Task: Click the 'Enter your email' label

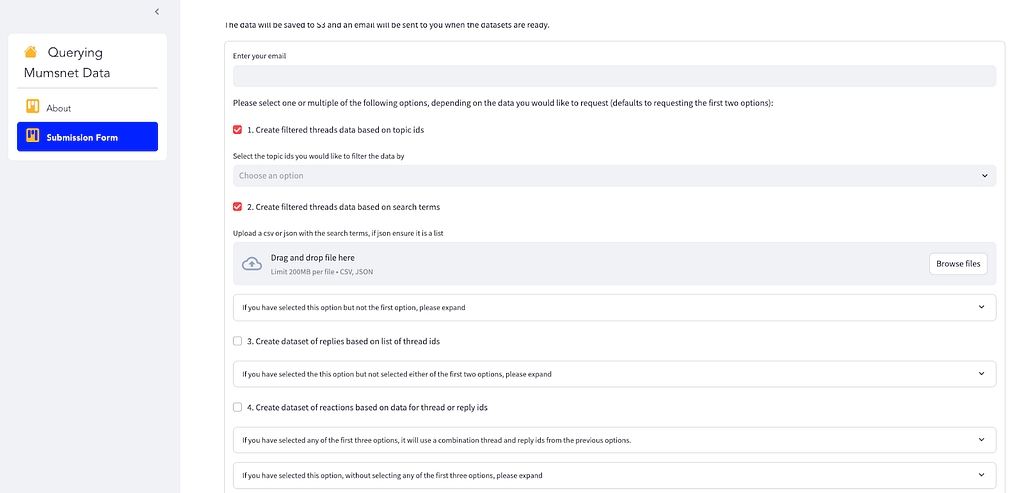Action: 259,56
